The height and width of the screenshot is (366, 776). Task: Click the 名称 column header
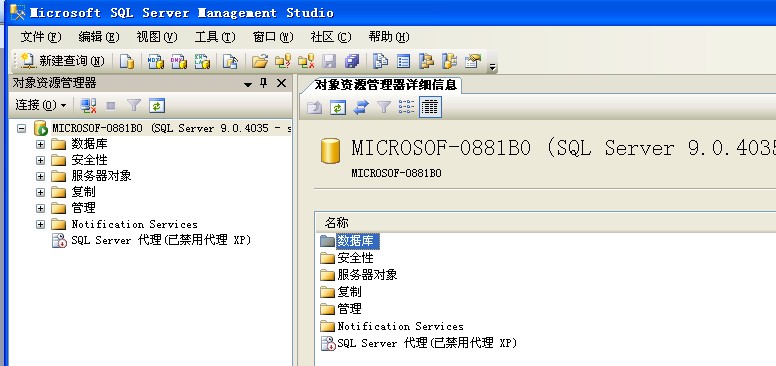pyautogui.click(x=337, y=223)
